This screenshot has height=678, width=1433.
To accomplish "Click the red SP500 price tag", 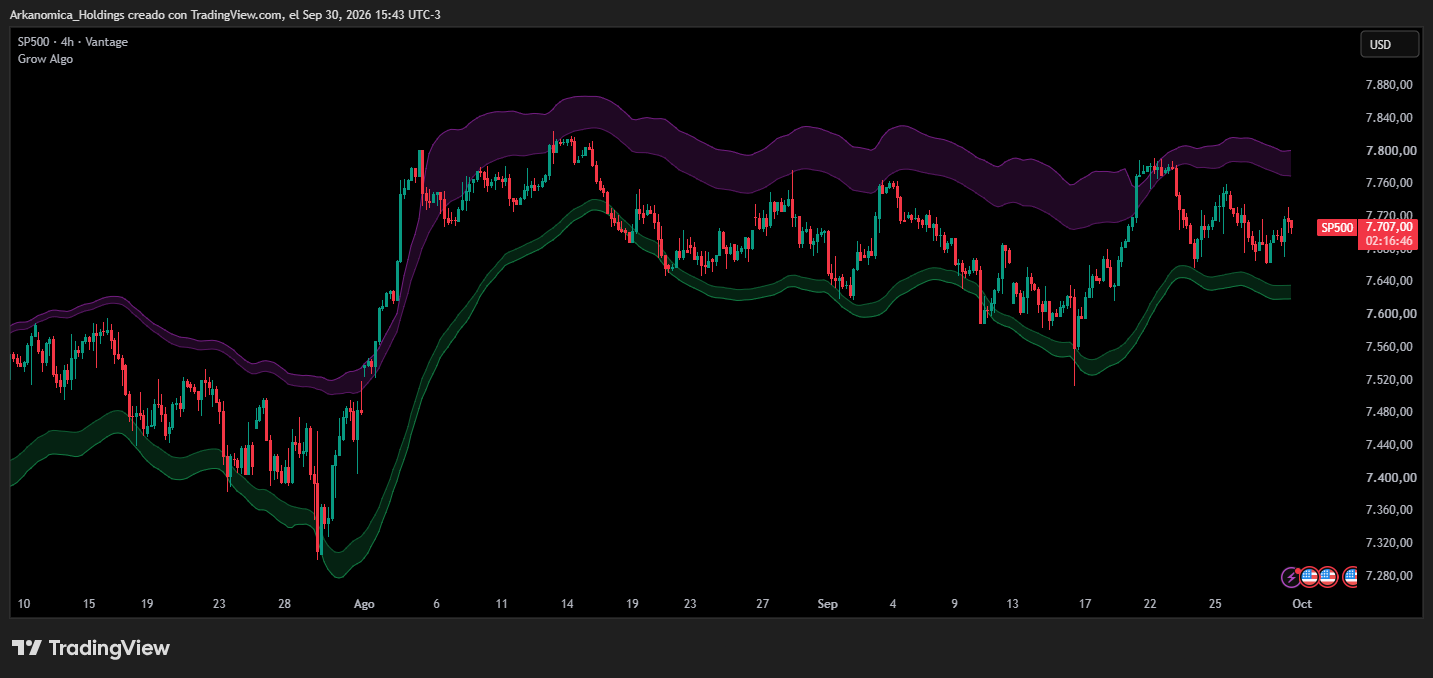I will click(x=1336, y=228).
